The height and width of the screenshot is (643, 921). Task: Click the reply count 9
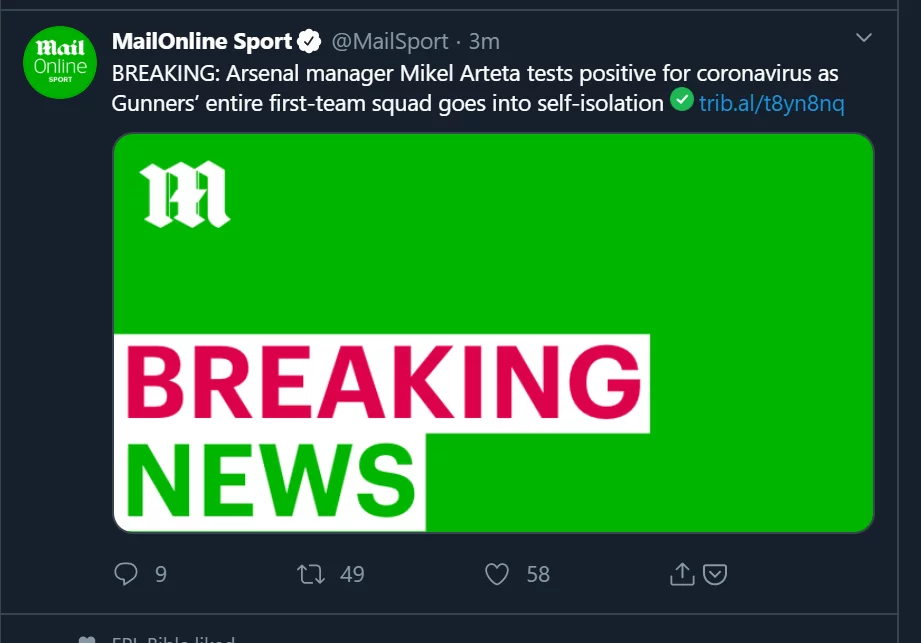pos(161,574)
